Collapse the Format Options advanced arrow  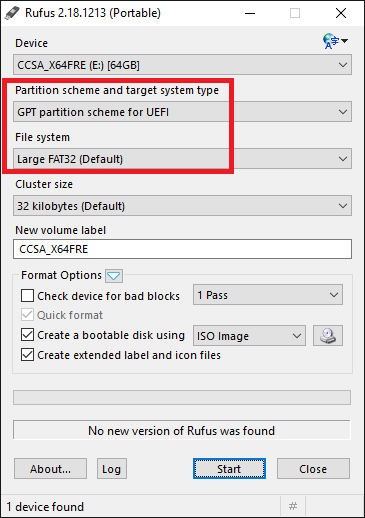tap(114, 276)
